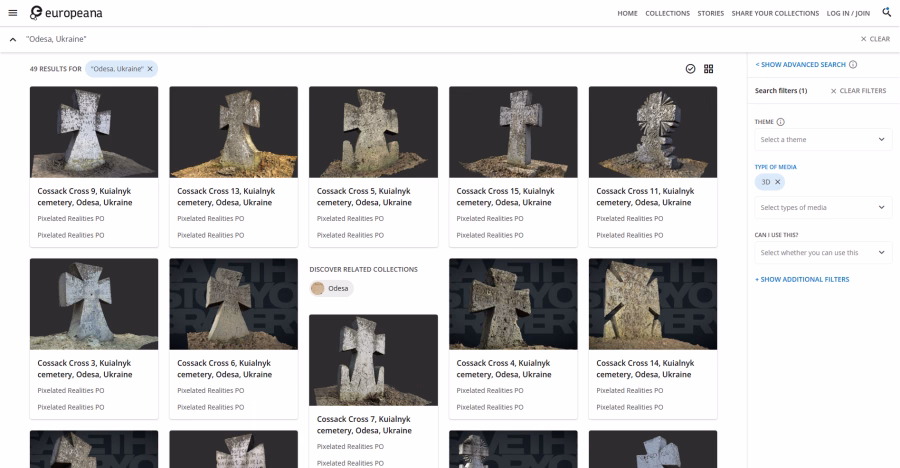Remove the 3D media type filter

pyautogui.click(x=778, y=182)
